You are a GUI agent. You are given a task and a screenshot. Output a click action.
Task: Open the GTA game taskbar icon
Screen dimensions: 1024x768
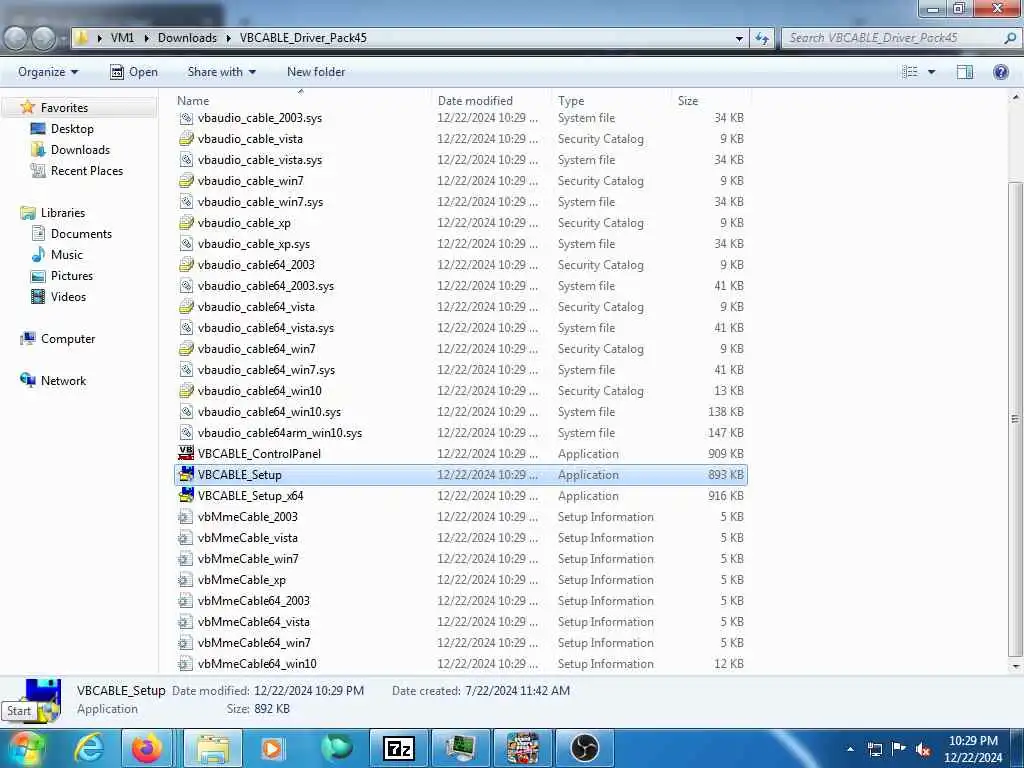click(522, 748)
